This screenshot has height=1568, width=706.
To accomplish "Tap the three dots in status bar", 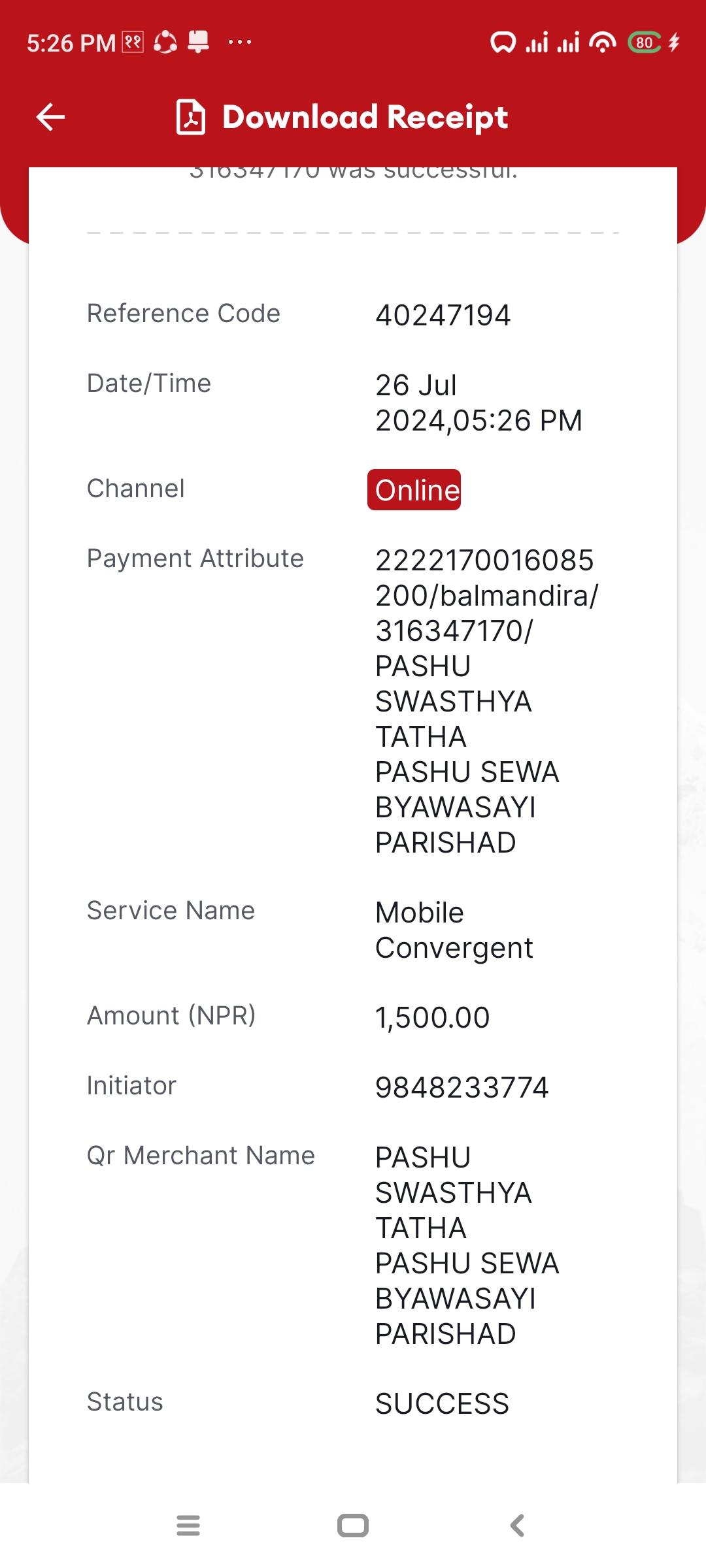I will pos(240,42).
